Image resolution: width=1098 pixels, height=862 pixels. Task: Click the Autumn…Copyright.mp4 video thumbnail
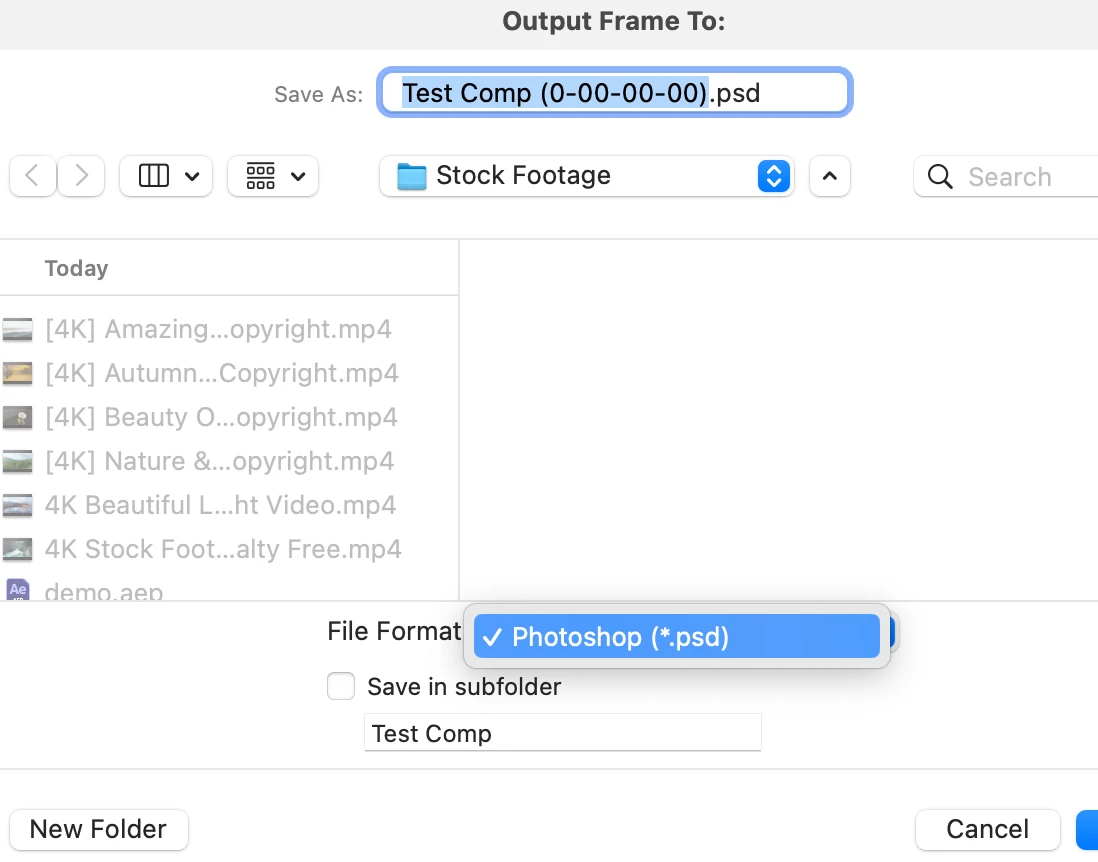[17, 374]
